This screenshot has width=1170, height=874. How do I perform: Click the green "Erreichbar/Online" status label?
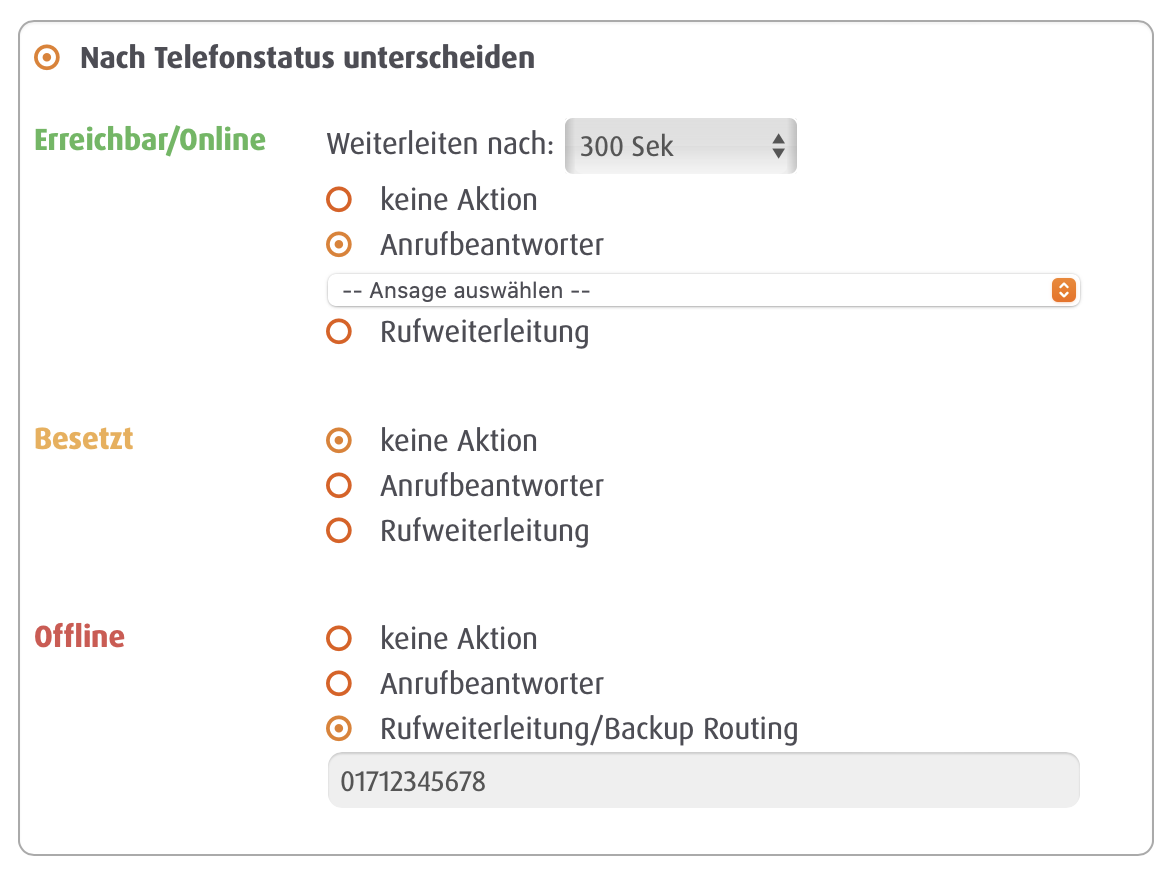point(150,139)
